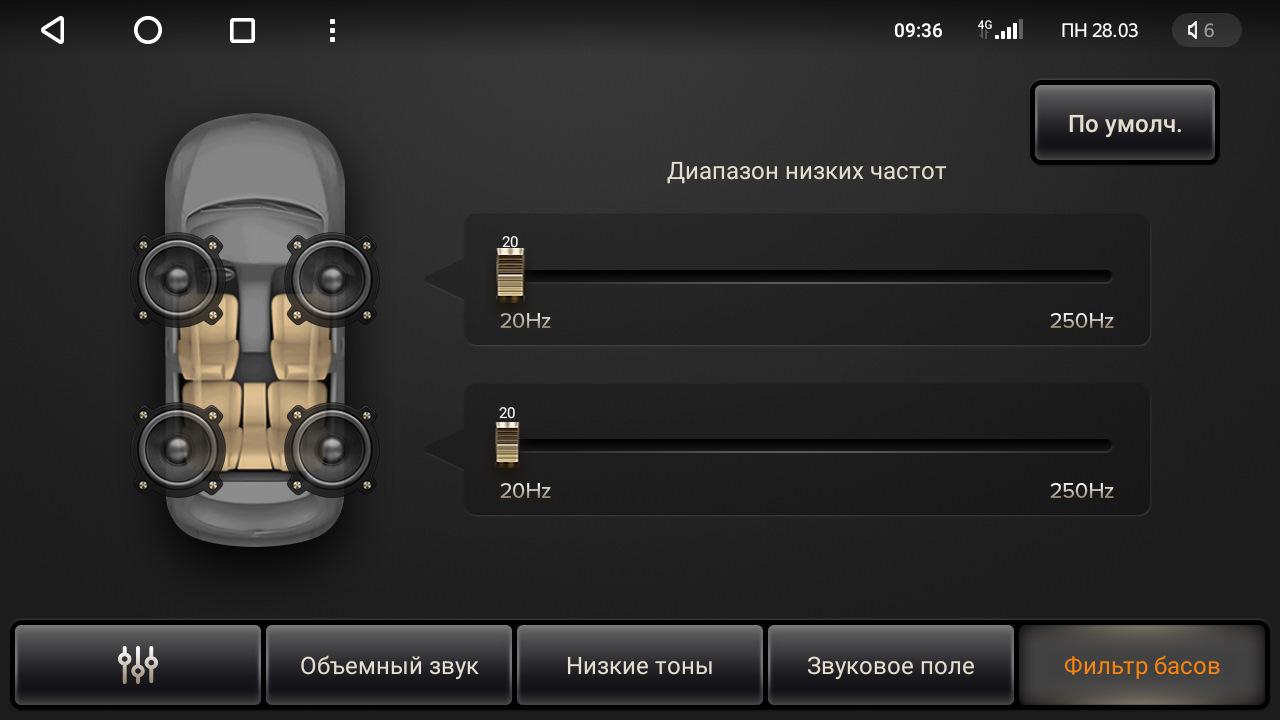Open the Звуковое поле tab
Viewport: 1280px width, 720px height.
[891, 665]
